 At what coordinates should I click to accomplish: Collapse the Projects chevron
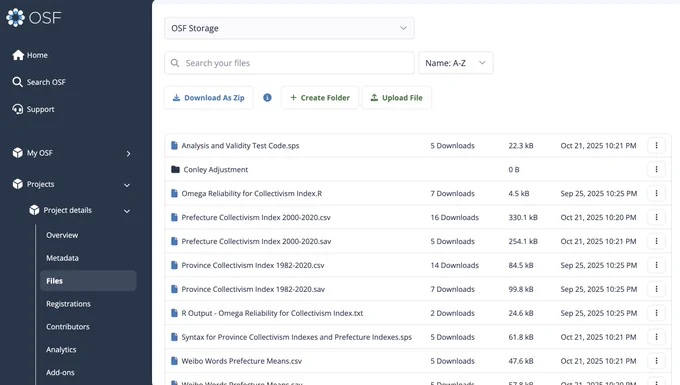[127, 185]
